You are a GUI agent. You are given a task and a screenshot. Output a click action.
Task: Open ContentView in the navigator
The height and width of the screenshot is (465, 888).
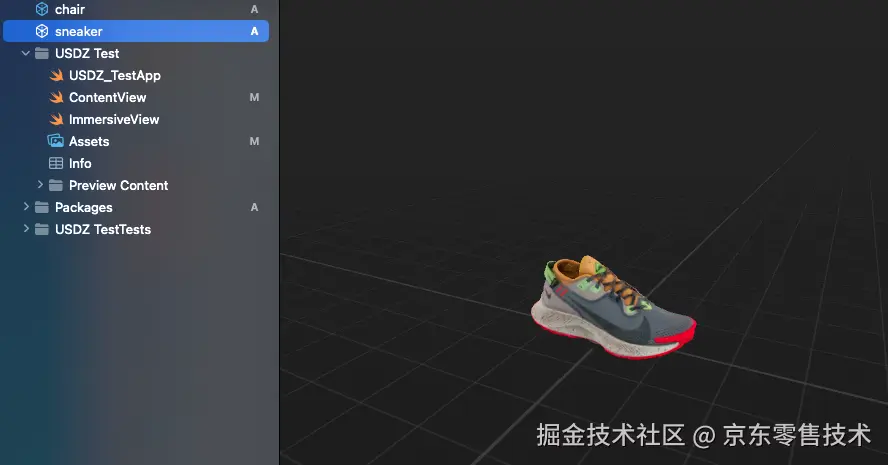(x=108, y=97)
